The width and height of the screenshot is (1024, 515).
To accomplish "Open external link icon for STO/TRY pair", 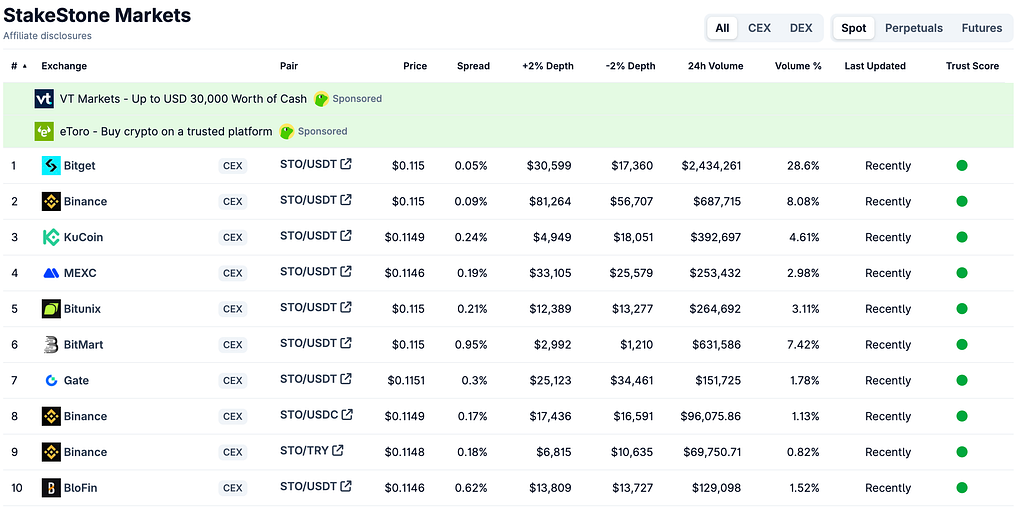I will click(x=338, y=450).
